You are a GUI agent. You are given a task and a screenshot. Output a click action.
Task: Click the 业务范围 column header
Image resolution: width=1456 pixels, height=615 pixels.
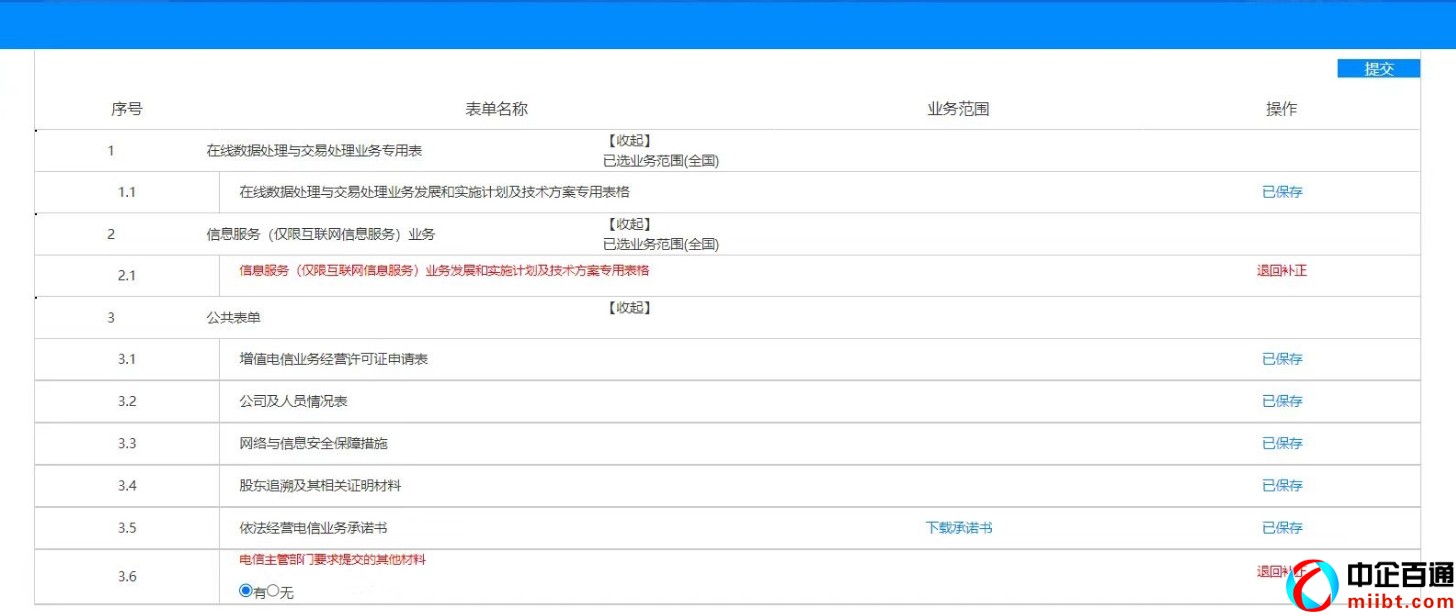click(x=958, y=109)
